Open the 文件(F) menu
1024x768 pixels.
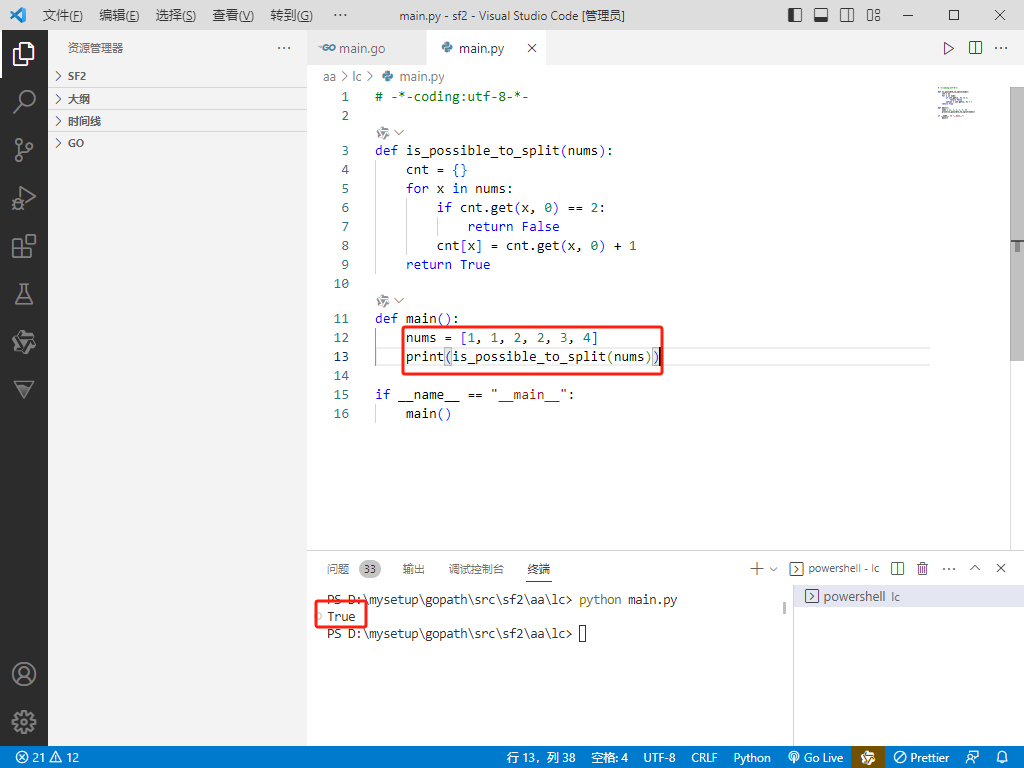(x=63, y=15)
